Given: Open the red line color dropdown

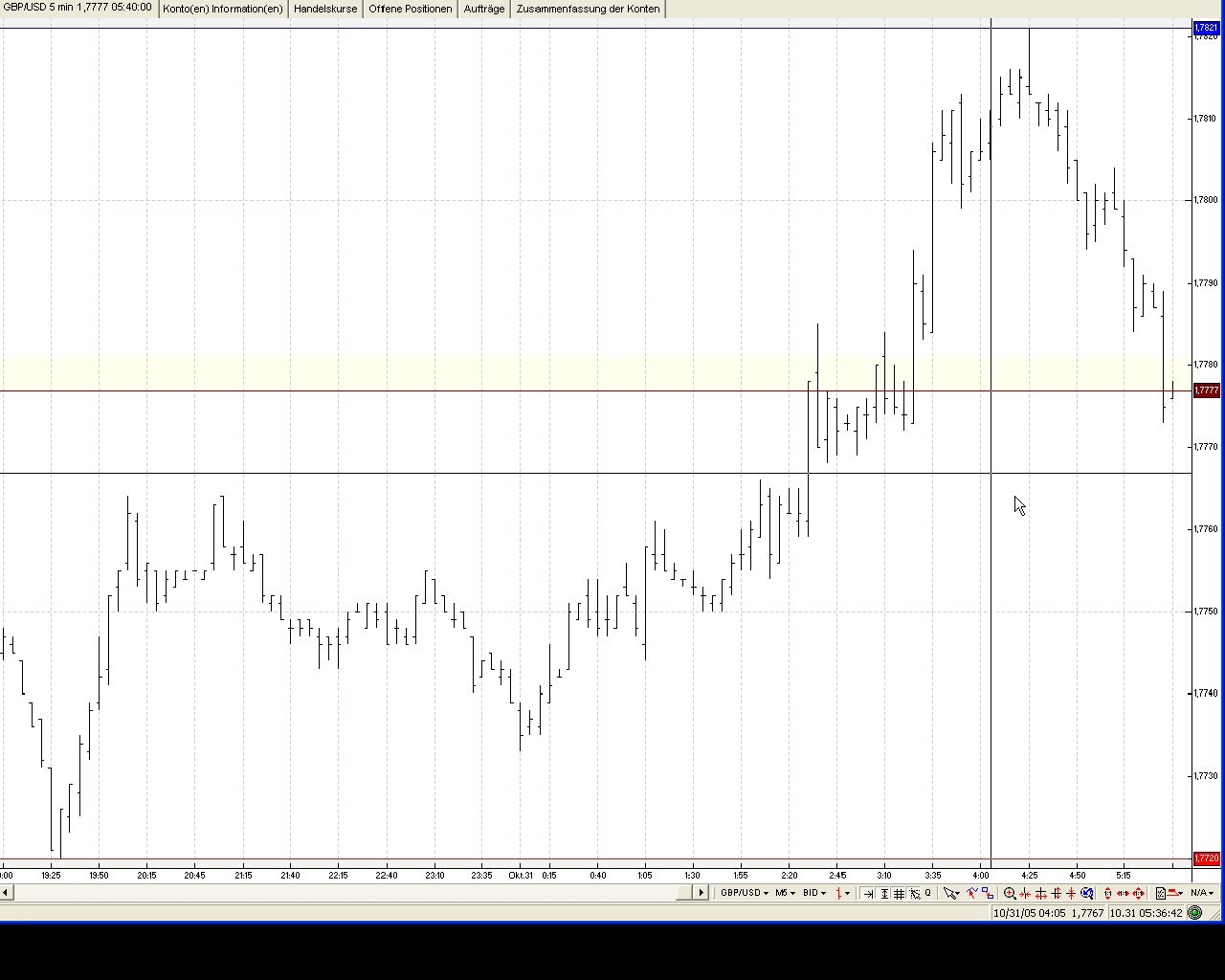Looking at the screenshot, I should (x=1175, y=893).
